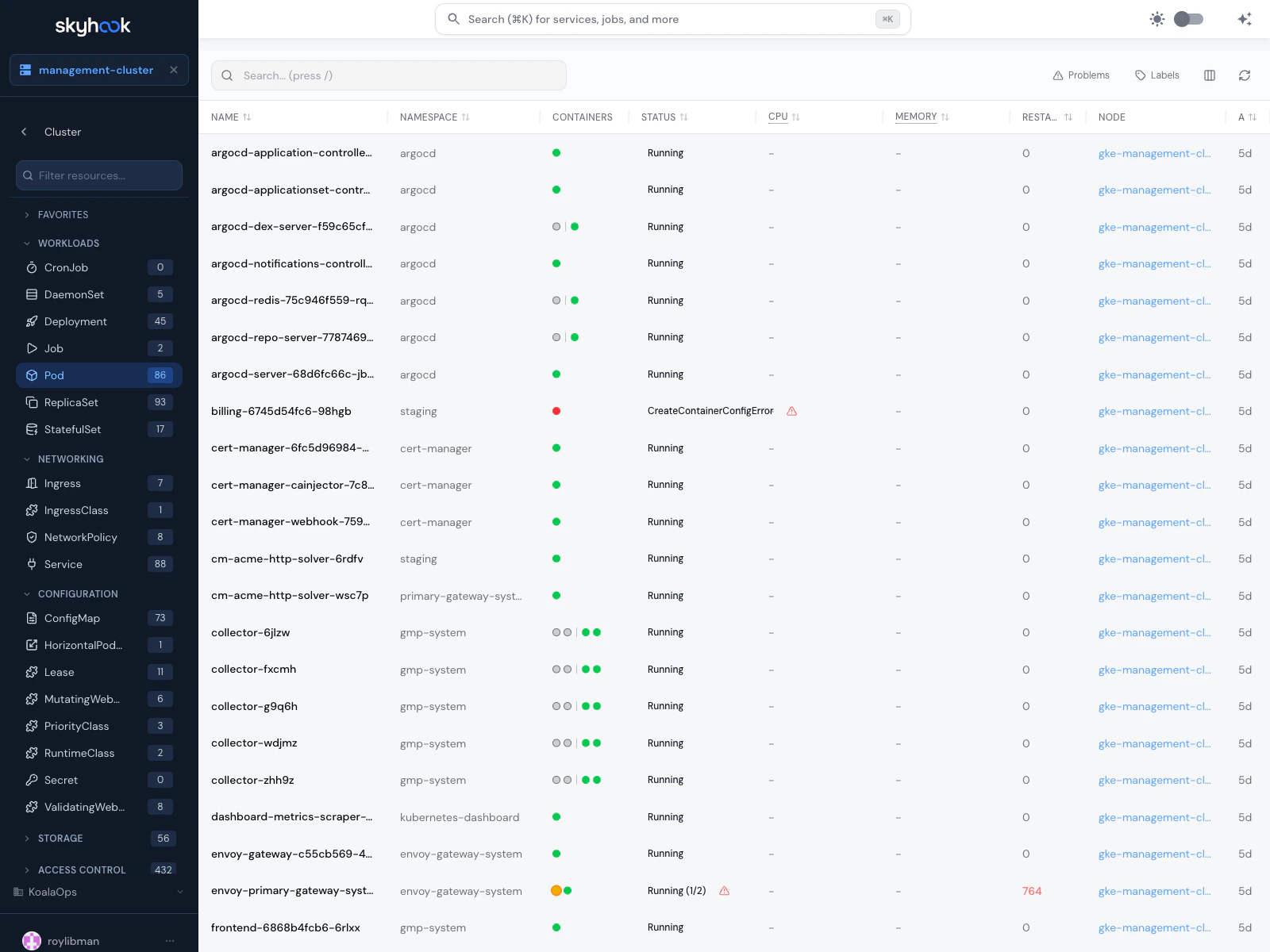The height and width of the screenshot is (952, 1270).
Task: Open the Problems filter tab
Action: click(x=1080, y=75)
